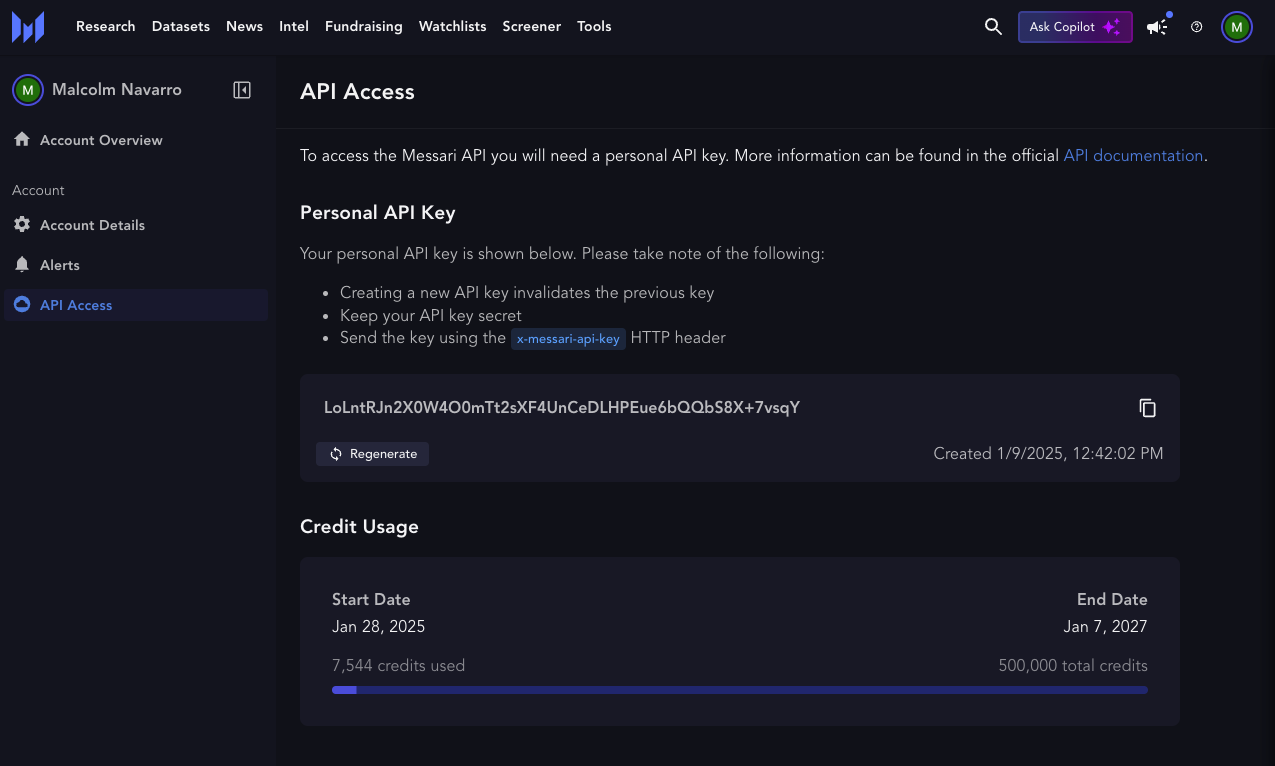
Task: Click the Malcolm Navarro name label
Action: click(x=117, y=90)
